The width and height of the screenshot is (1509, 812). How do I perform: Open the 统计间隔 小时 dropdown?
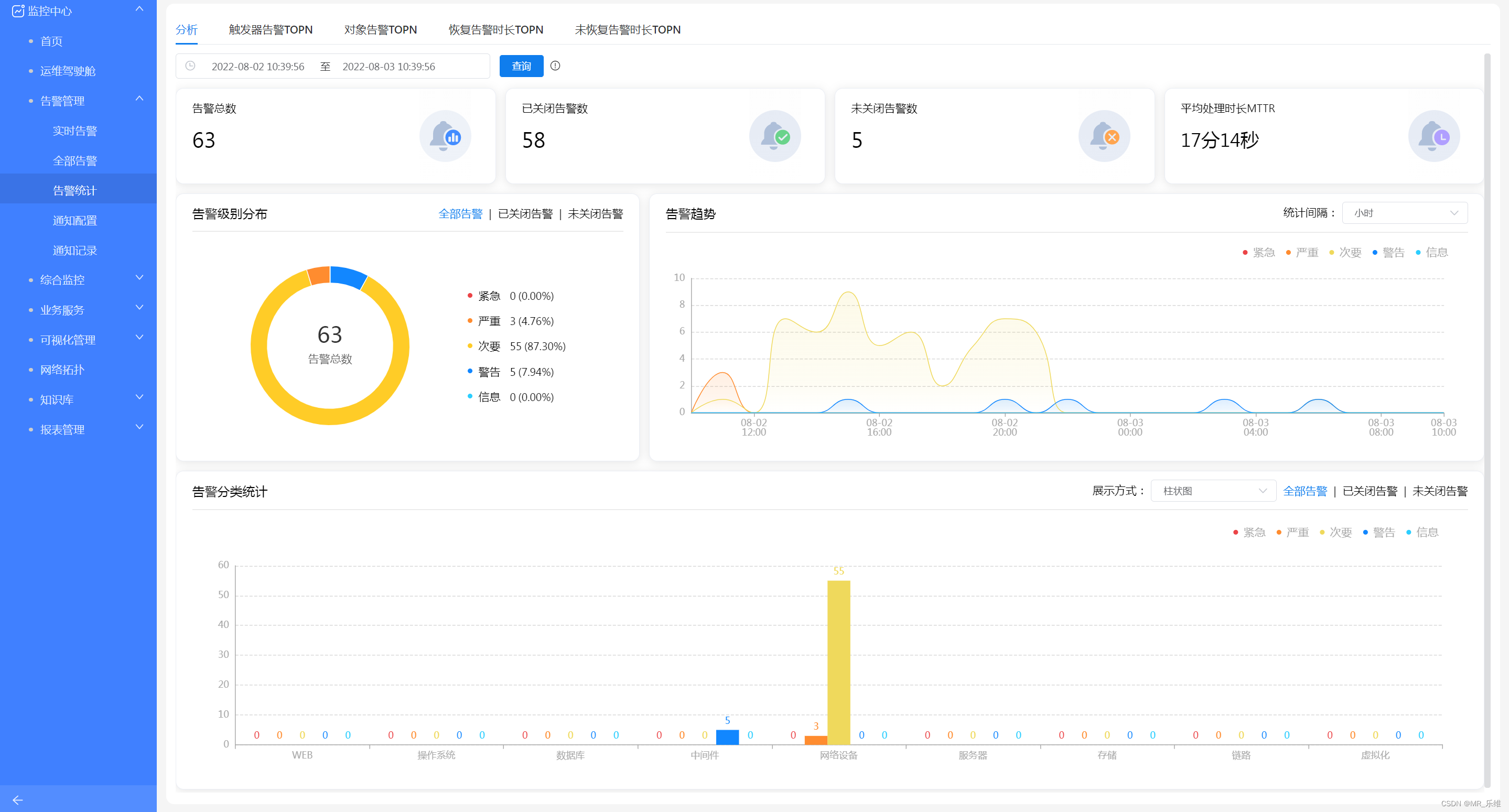tap(1404, 213)
